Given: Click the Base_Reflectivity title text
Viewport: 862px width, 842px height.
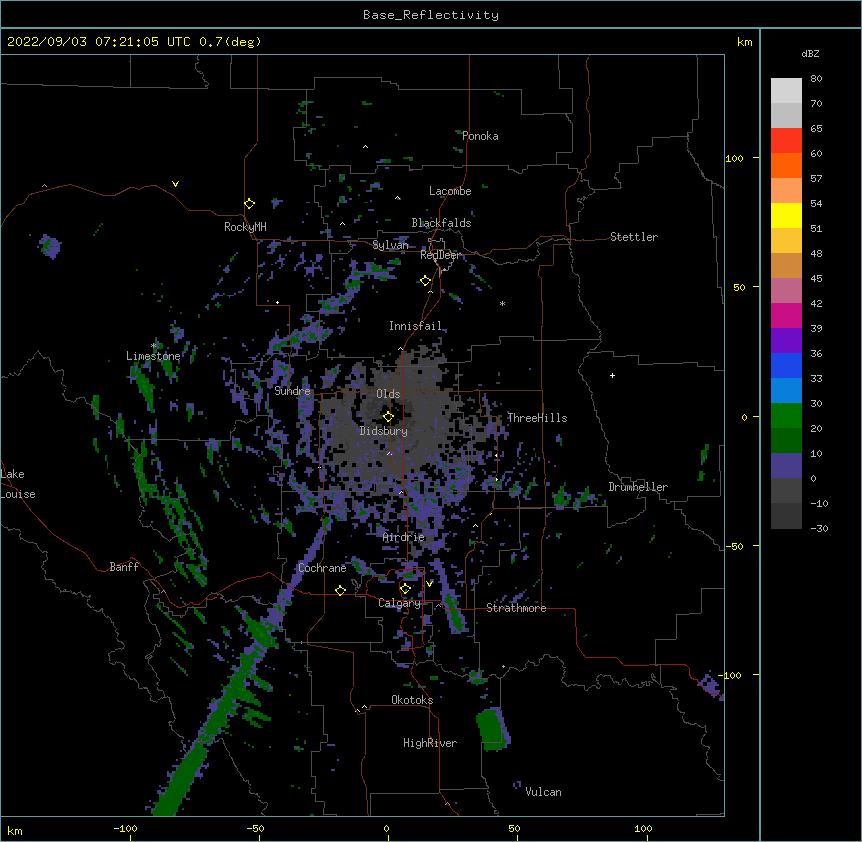Looking at the screenshot, I should point(431,15).
